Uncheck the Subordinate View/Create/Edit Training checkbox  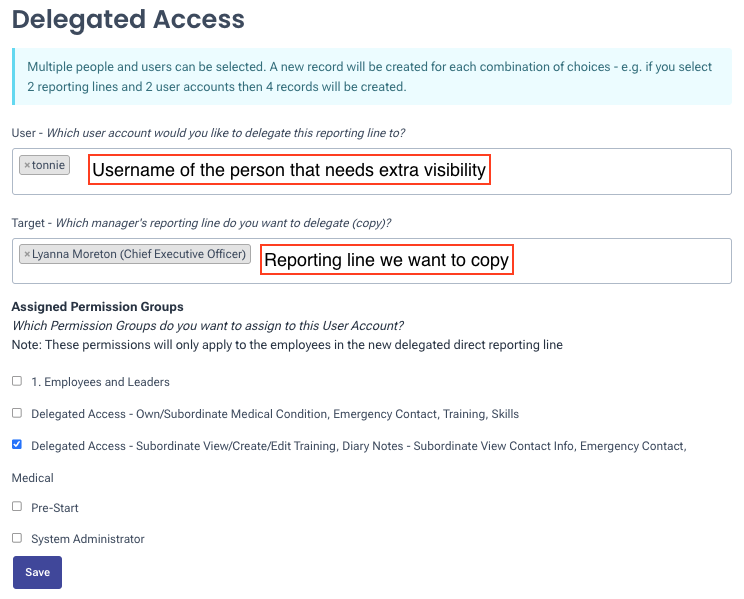[17, 445]
